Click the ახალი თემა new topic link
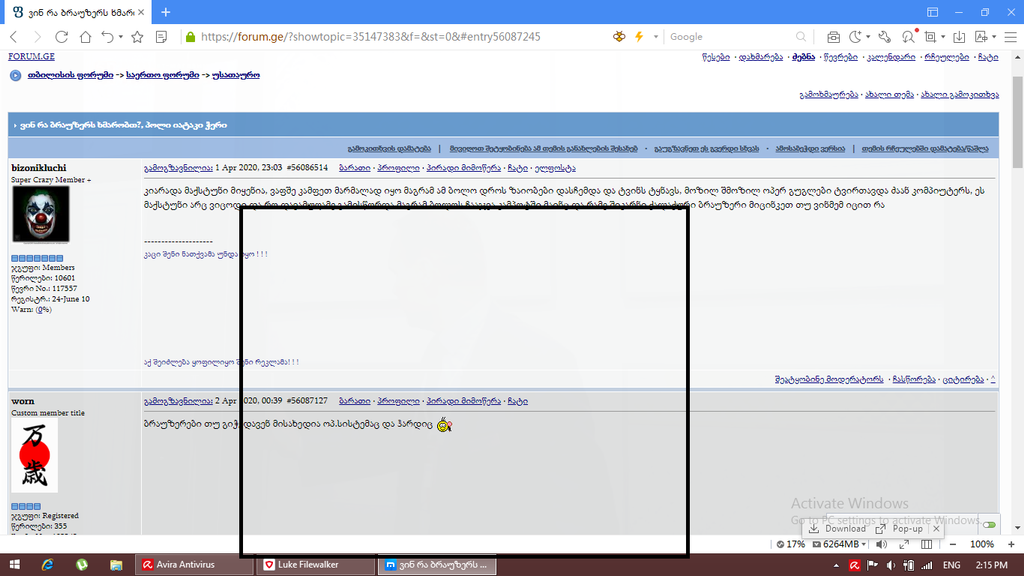Viewport: 1024px width, 576px height. click(x=889, y=95)
